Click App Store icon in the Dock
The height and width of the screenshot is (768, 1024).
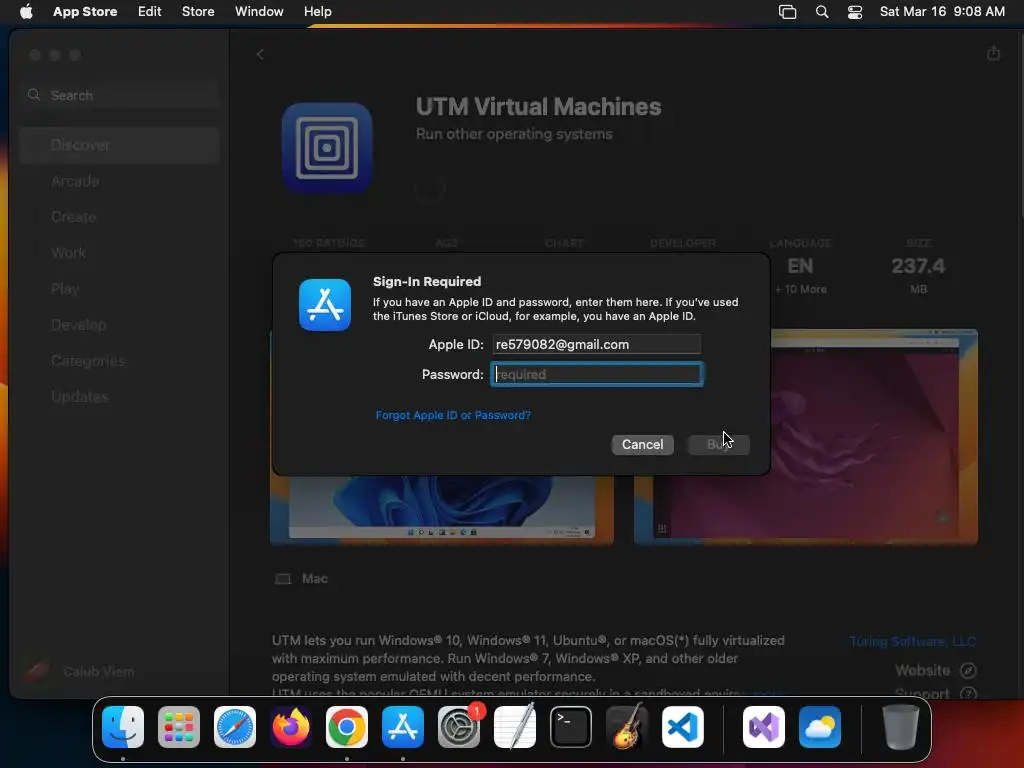pos(403,727)
